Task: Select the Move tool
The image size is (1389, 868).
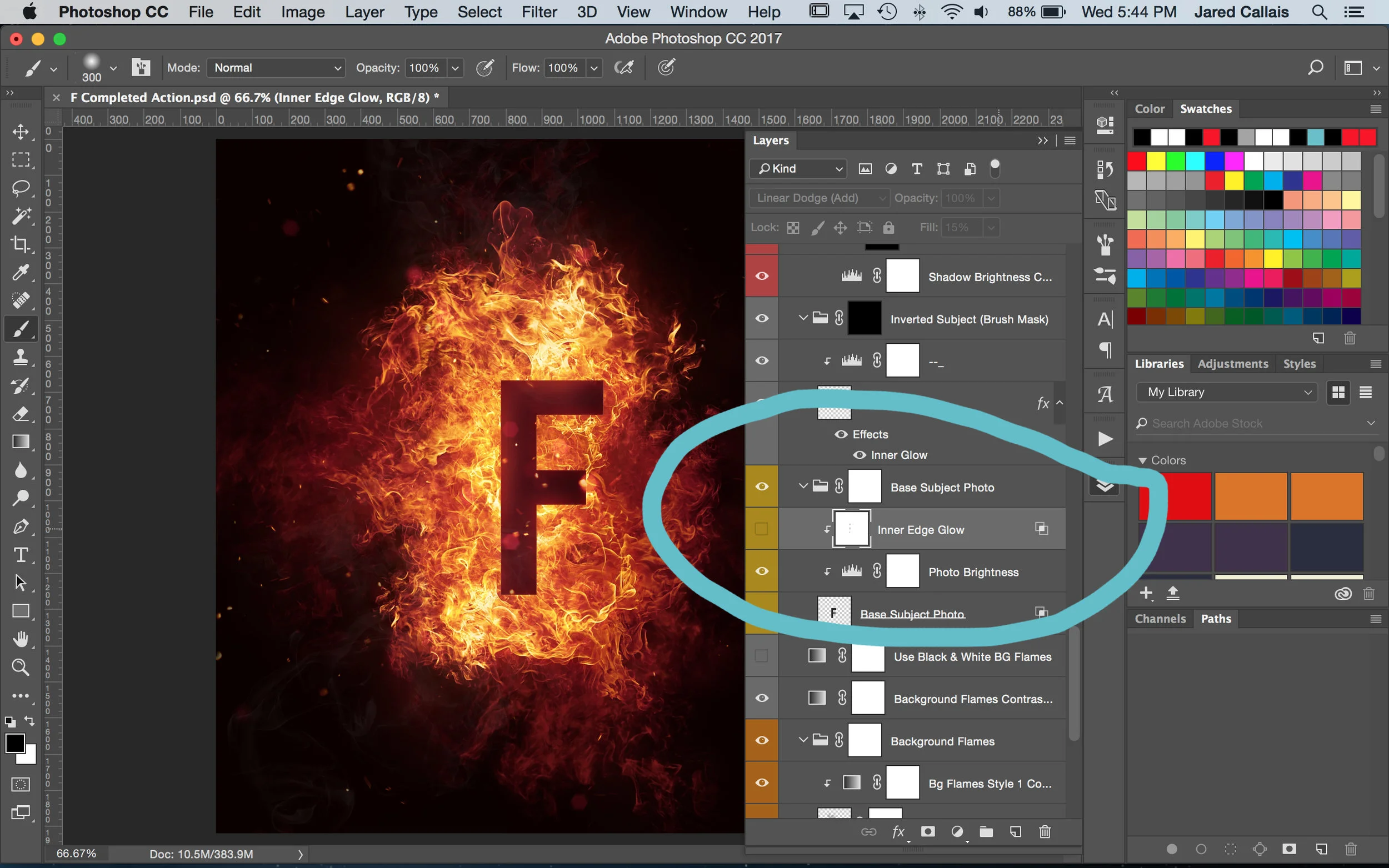Action: point(21,132)
